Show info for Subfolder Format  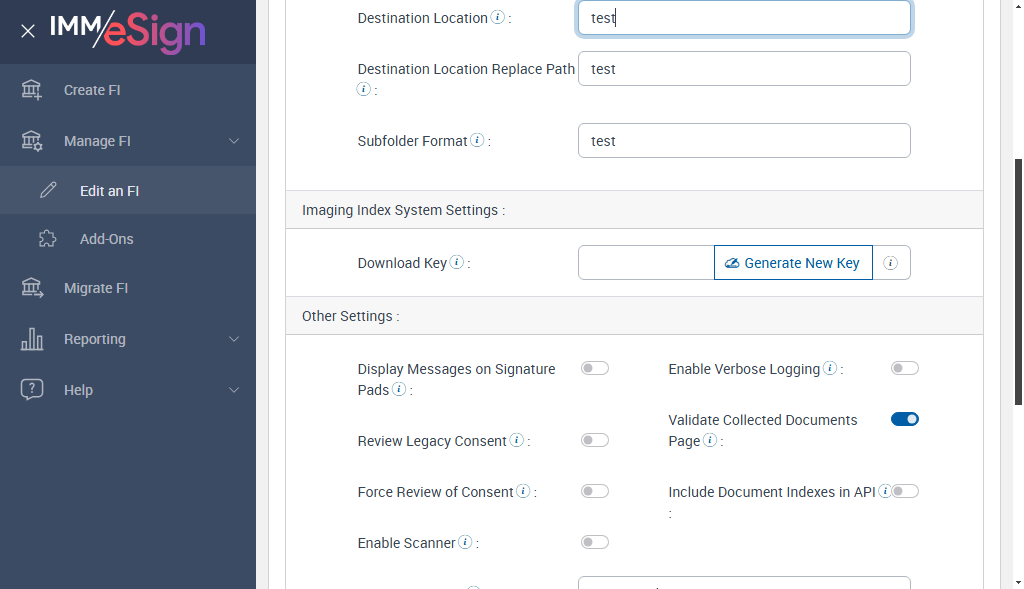(477, 141)
